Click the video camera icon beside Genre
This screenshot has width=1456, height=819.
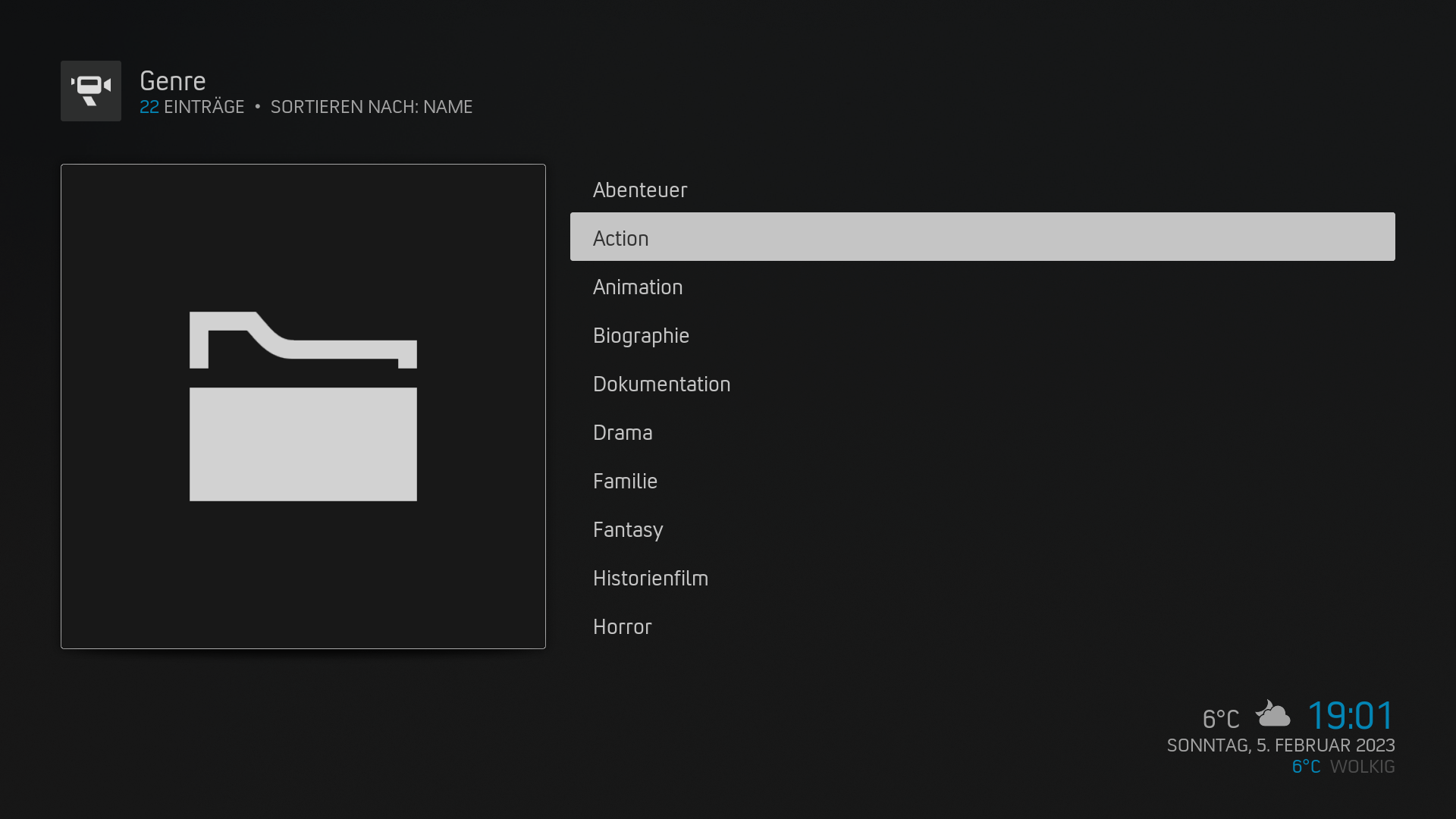(91, 91)
